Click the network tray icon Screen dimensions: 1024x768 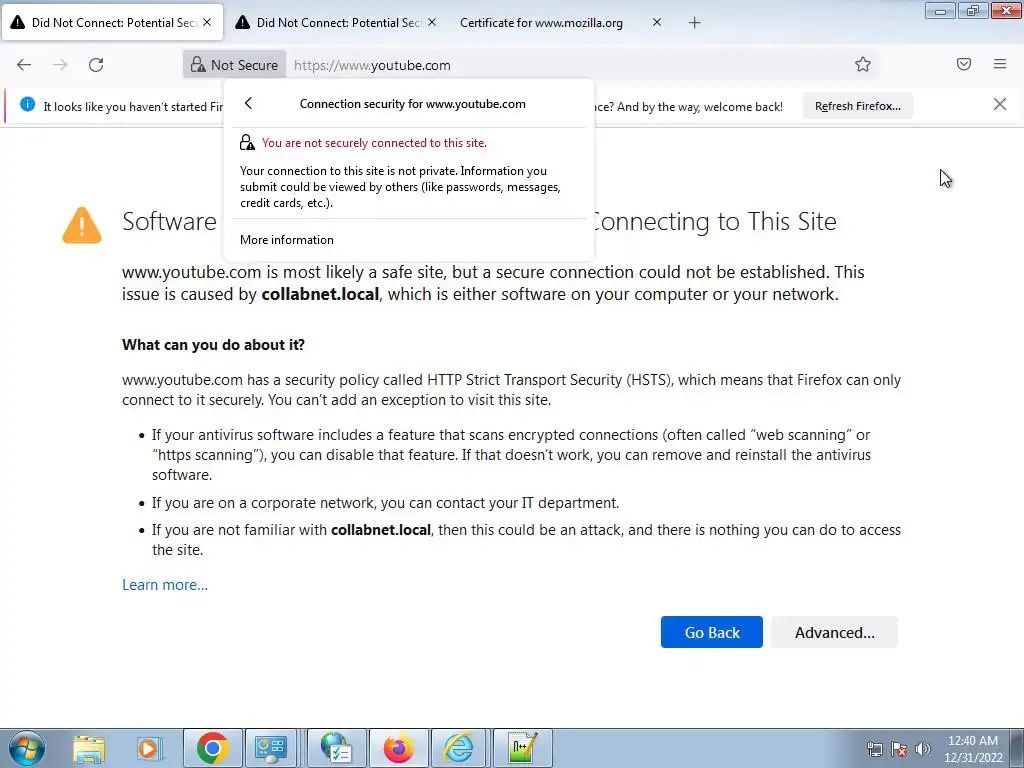pos(874,749)
